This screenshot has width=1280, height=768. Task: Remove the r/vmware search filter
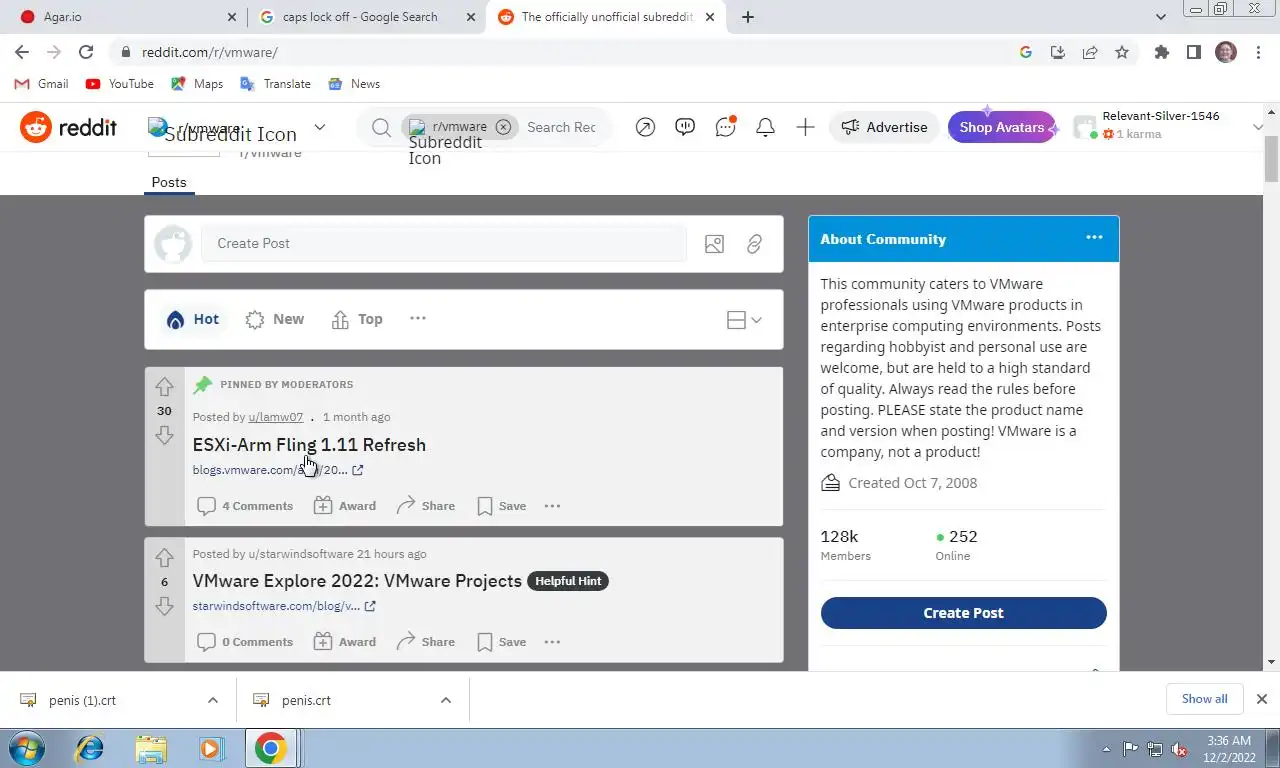[503, 127]
